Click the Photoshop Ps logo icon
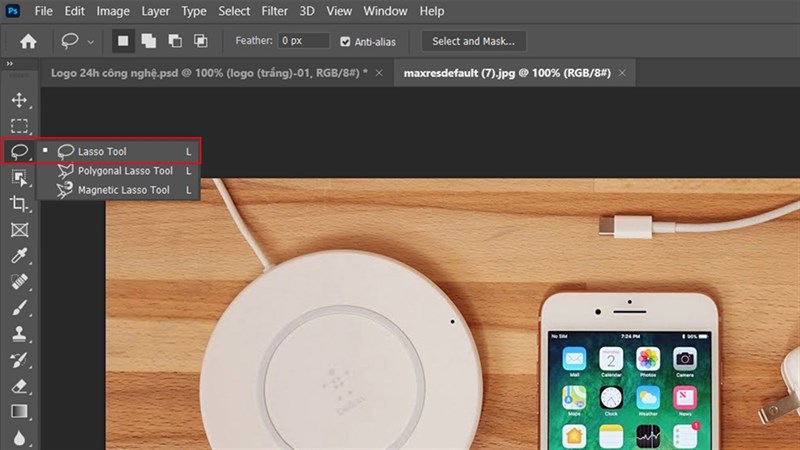 point(13,11)
